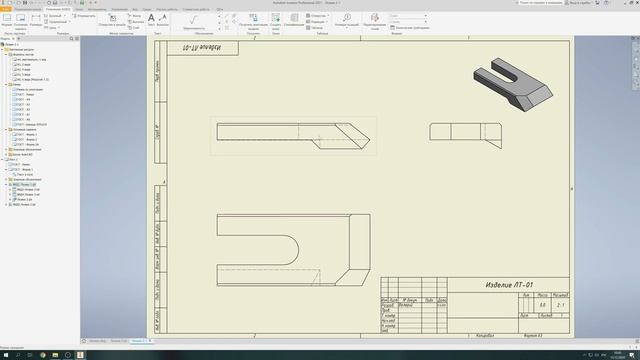The height and width of the screenshot is (360, 640).
Task: Activate the Текст text tool
Action: pos(151,20)
